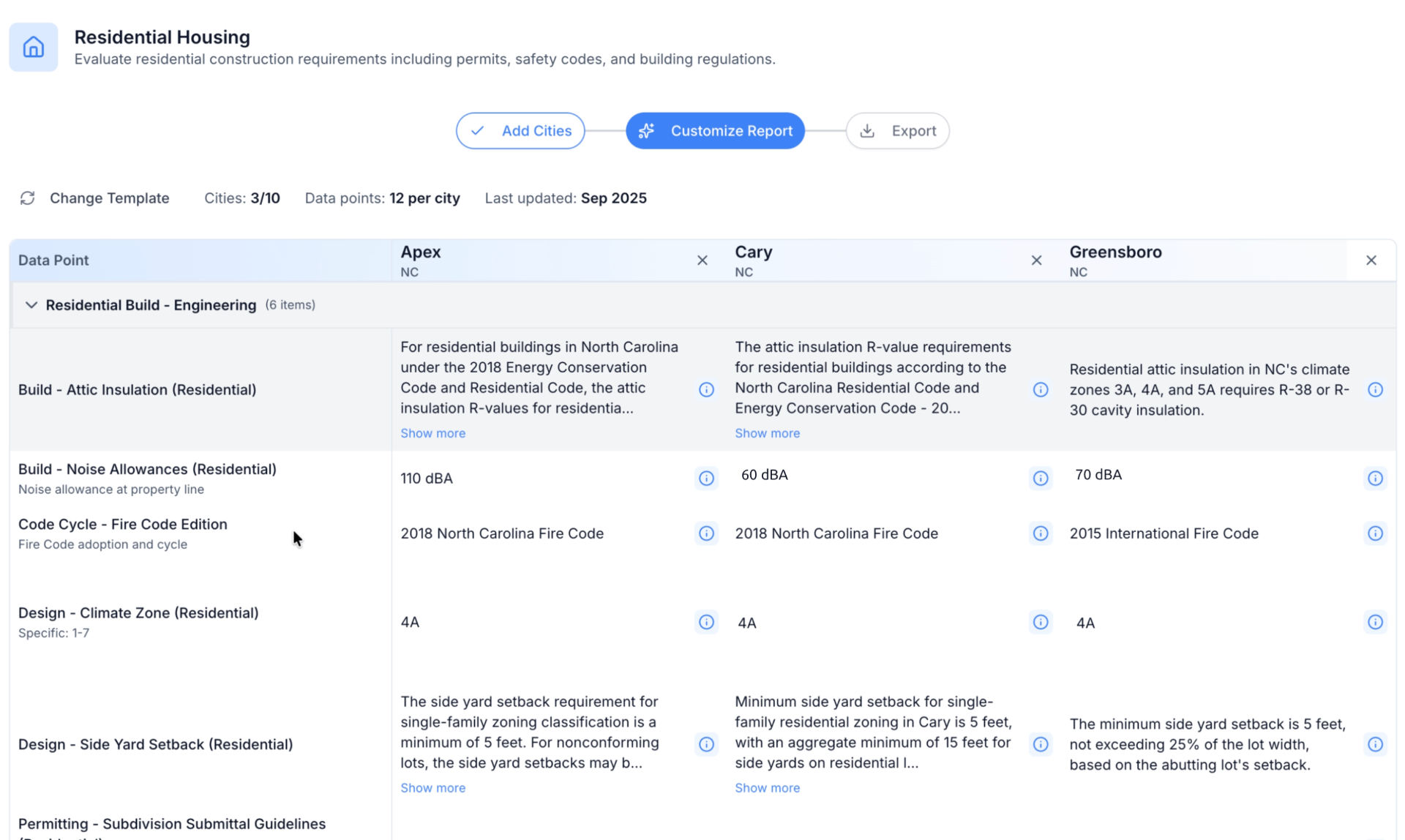Screen dimensions: 1405x840
Task: Collapse the Residential Build - Engineering section
Action: point(31,304)
